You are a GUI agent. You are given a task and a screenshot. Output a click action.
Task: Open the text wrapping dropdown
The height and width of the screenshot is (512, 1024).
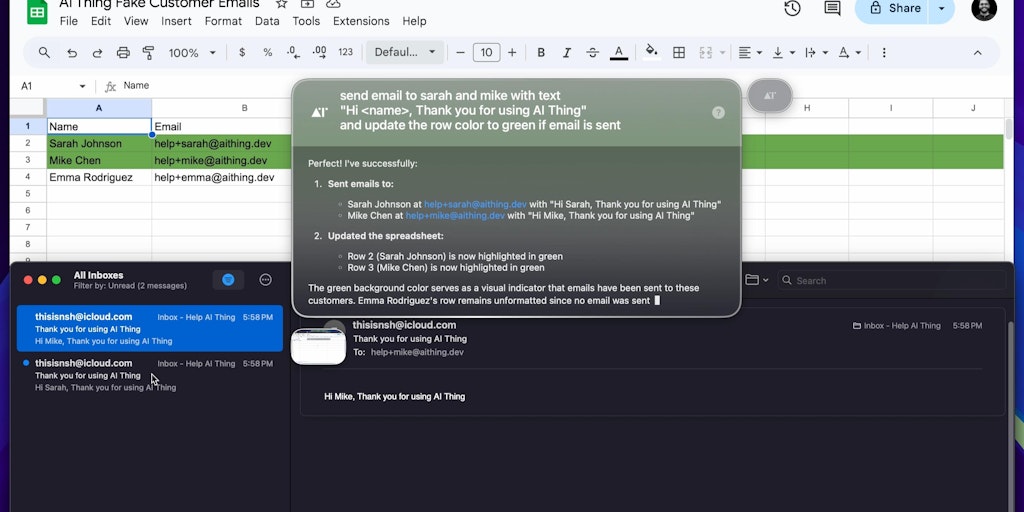pos(816,53)
